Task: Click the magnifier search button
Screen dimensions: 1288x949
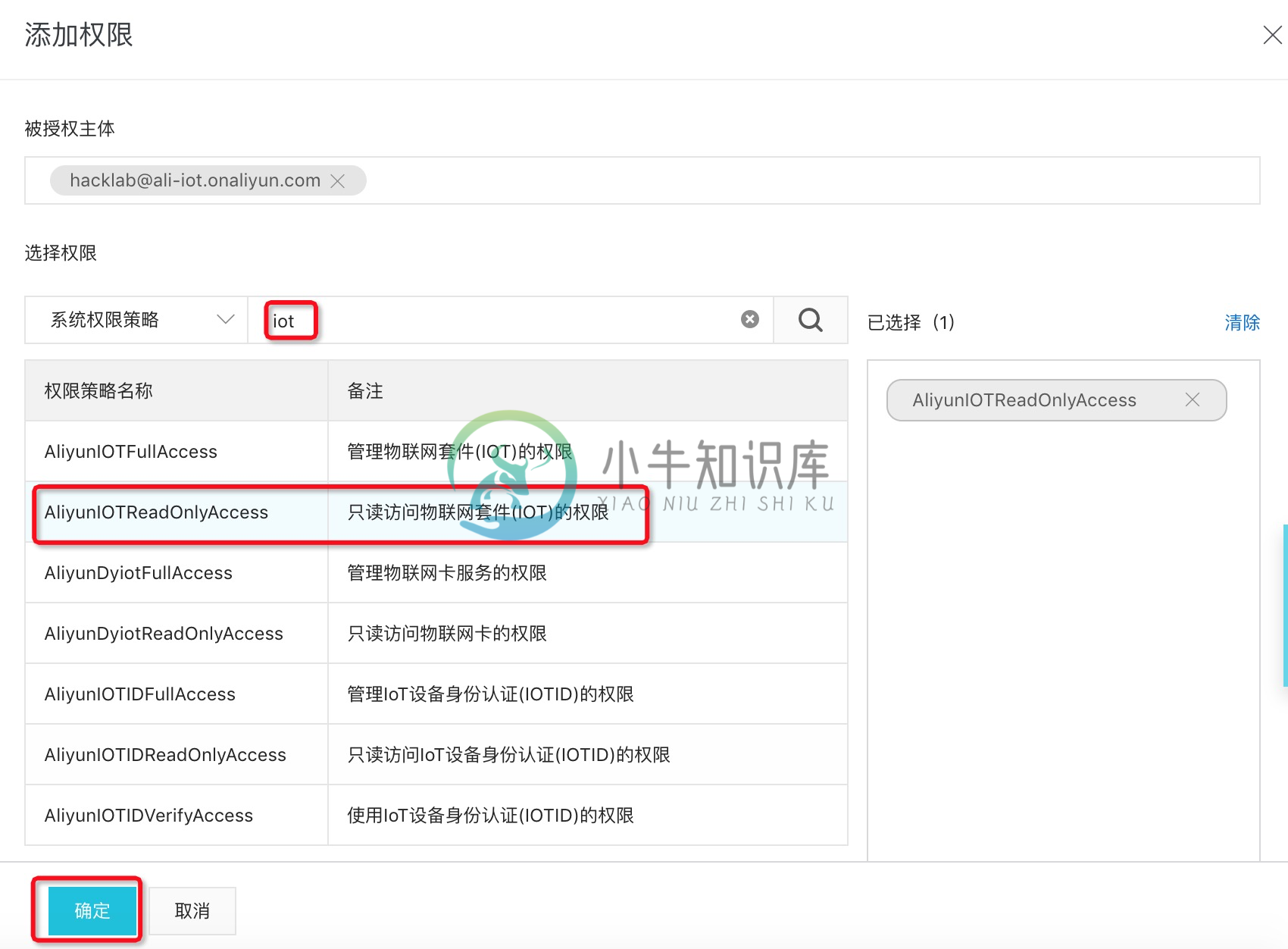Action: click(x=810, y=320)
